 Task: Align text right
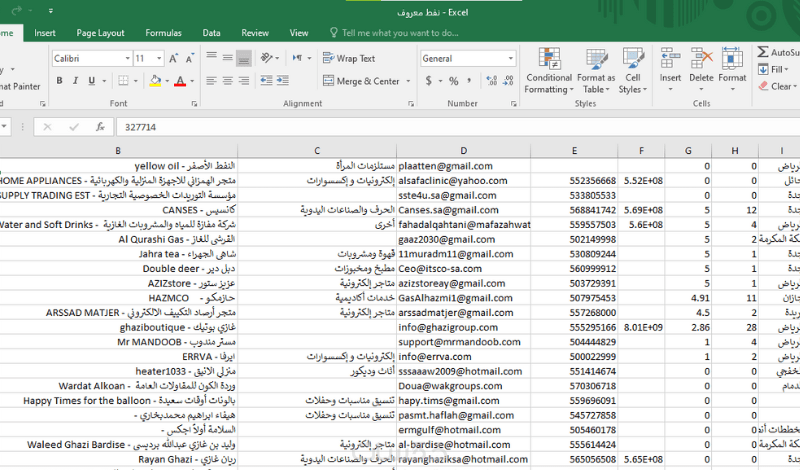click(x=244, y=81)
